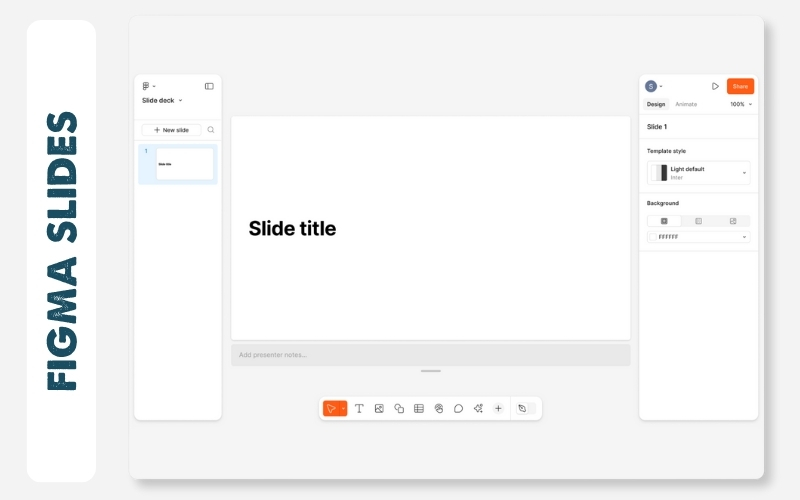Click the white FFFFFF color swatch
The image size is (800, 500).
[653, 237]
